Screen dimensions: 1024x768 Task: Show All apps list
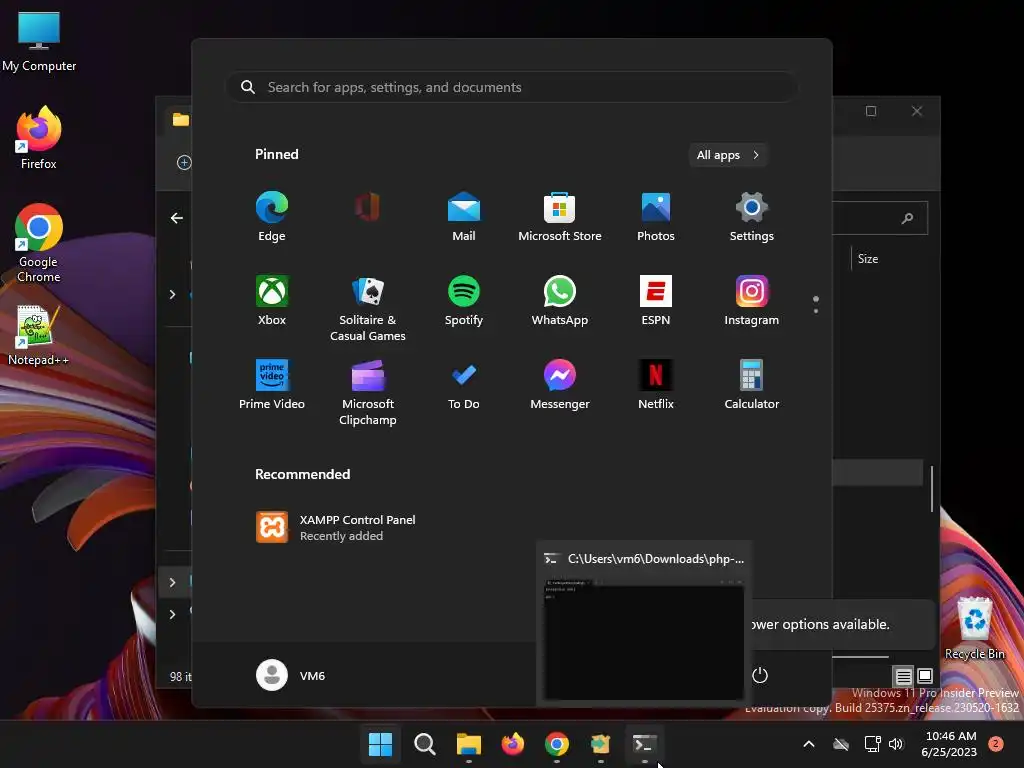728,155
